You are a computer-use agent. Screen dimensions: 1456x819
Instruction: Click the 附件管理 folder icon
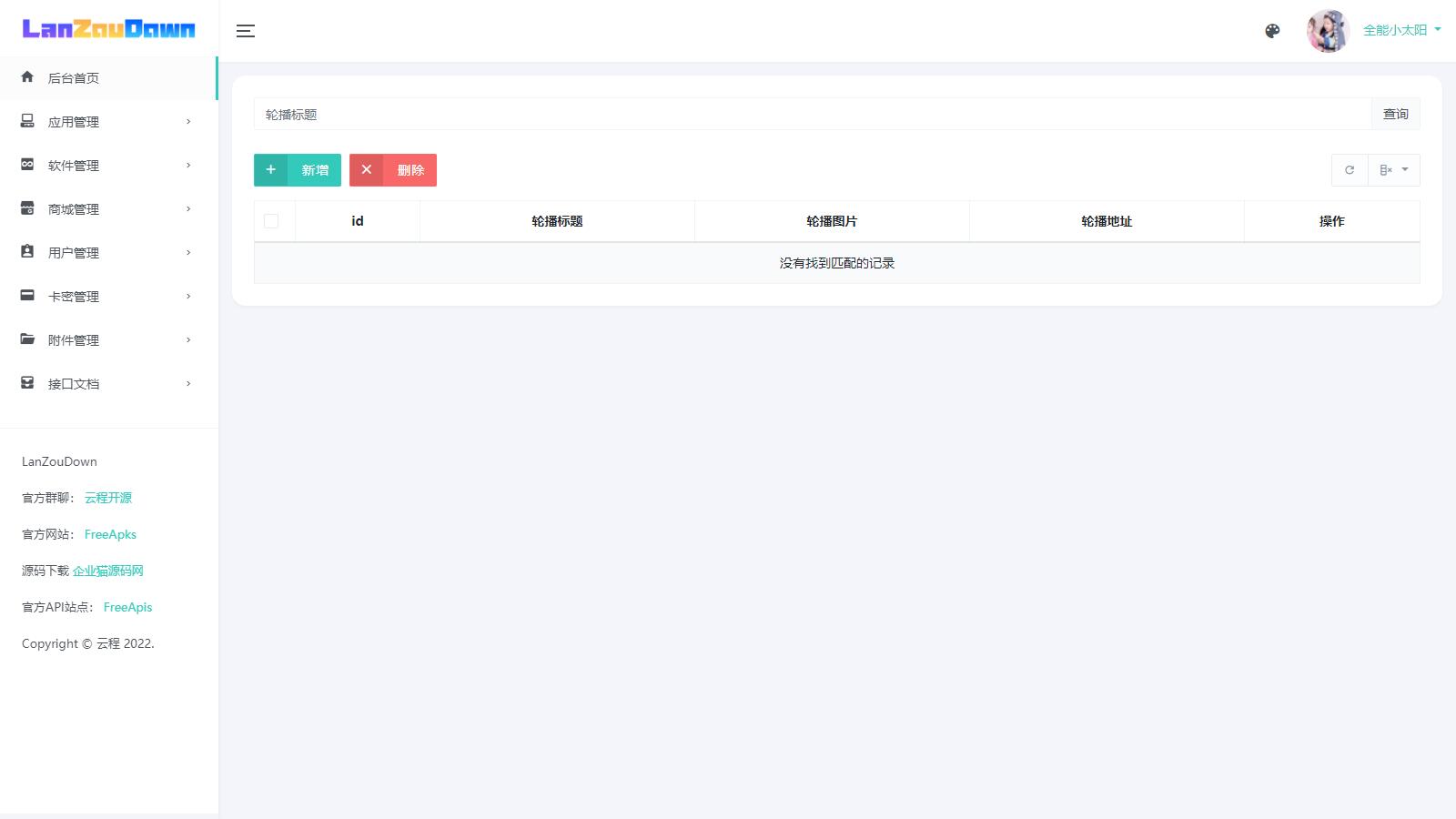coord(27,339)
